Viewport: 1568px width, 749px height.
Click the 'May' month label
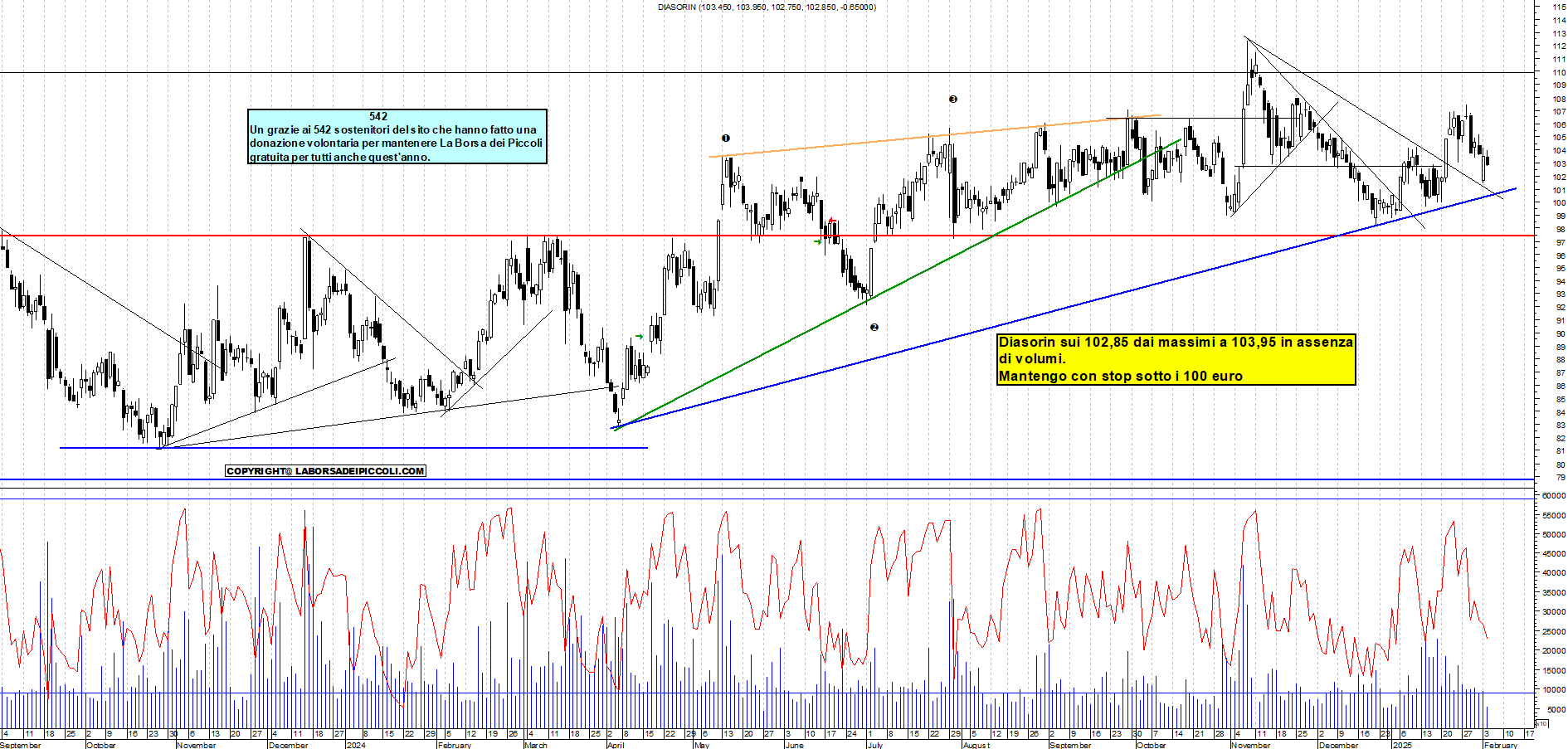click(x=702, y=745)
